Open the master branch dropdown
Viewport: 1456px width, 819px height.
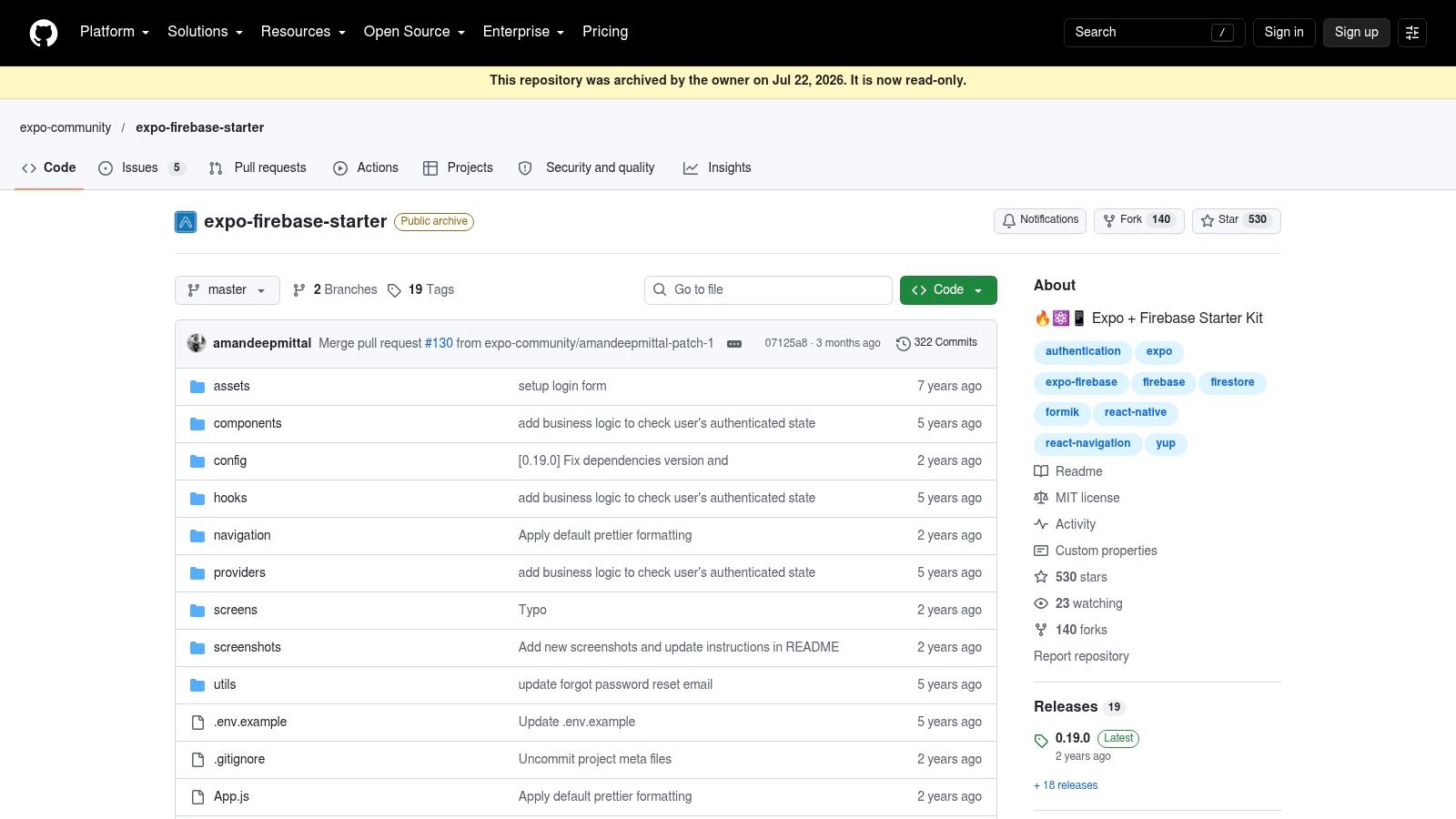(x=227, y=290)
